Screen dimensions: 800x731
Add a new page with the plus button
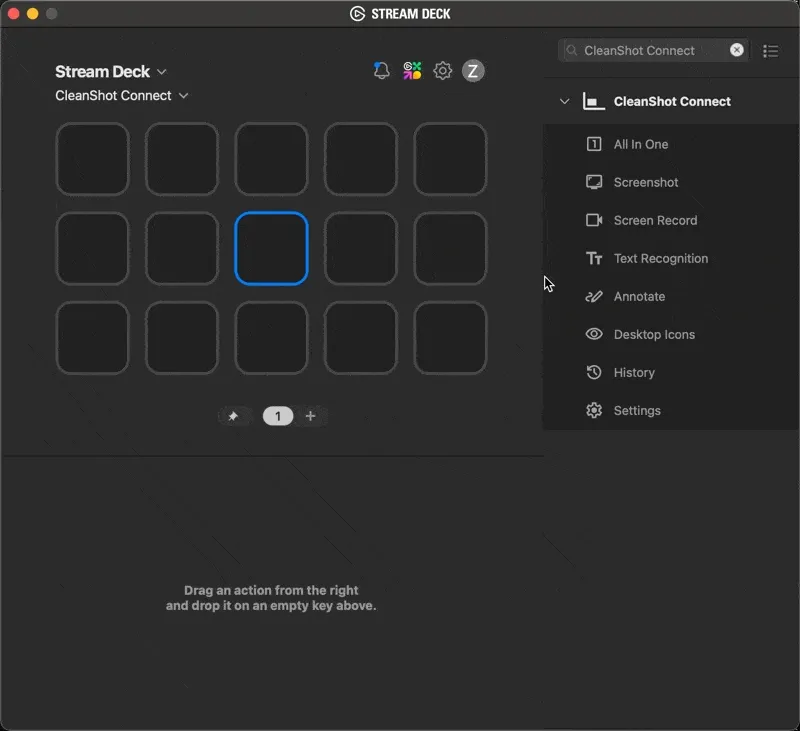click(x=311, y=415)
